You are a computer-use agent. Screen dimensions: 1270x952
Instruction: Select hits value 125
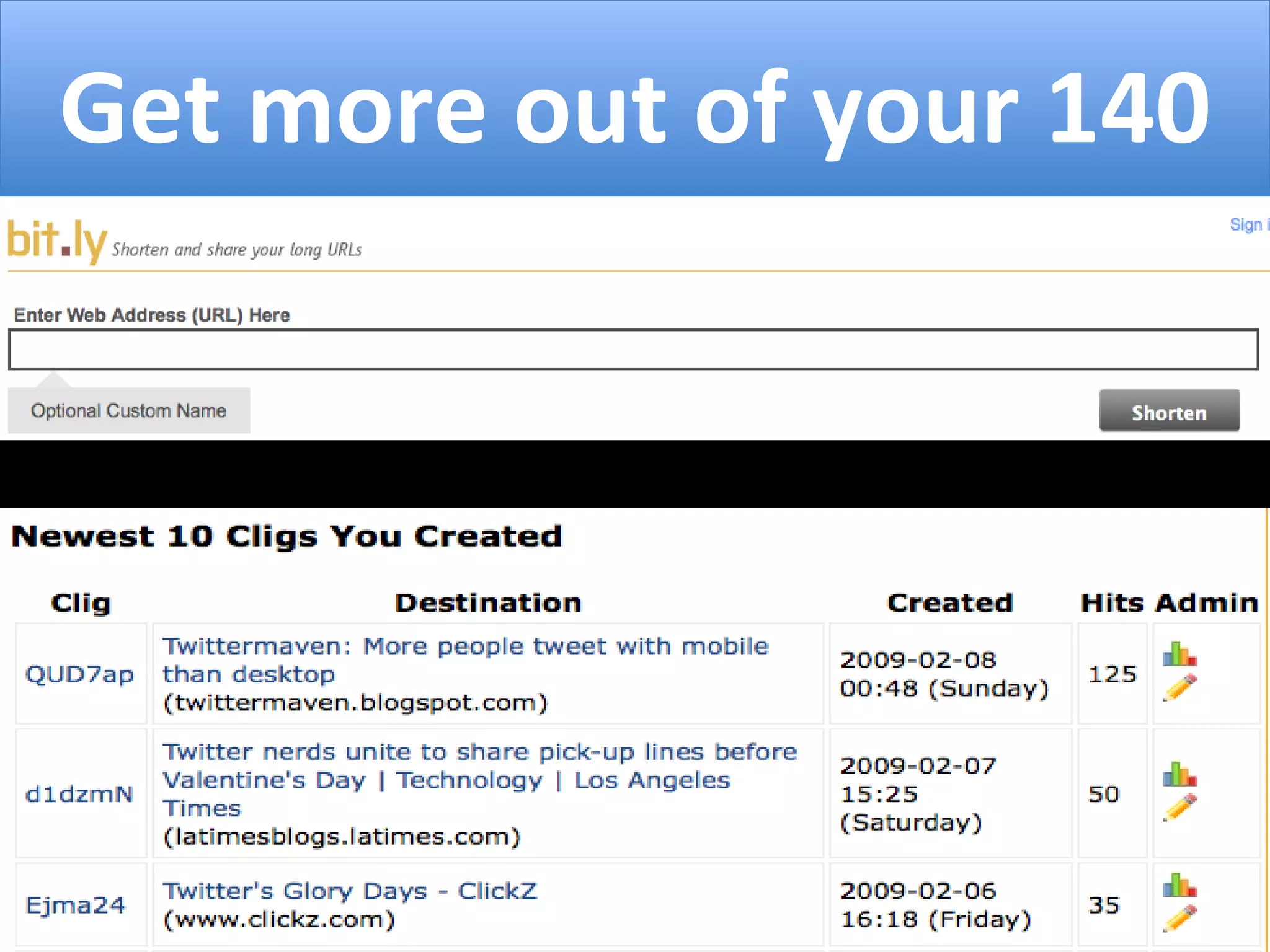1112,674
